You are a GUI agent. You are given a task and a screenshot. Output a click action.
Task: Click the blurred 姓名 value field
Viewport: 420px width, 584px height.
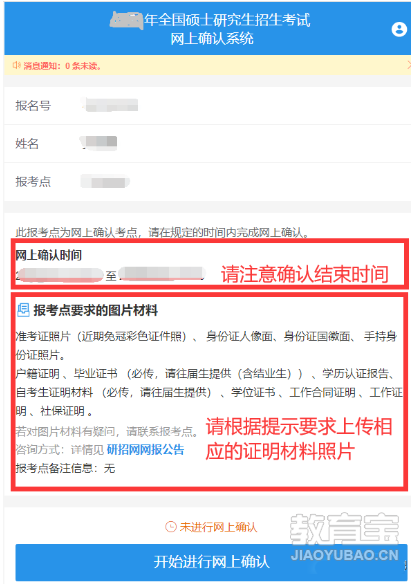click(x=99, y=143)
